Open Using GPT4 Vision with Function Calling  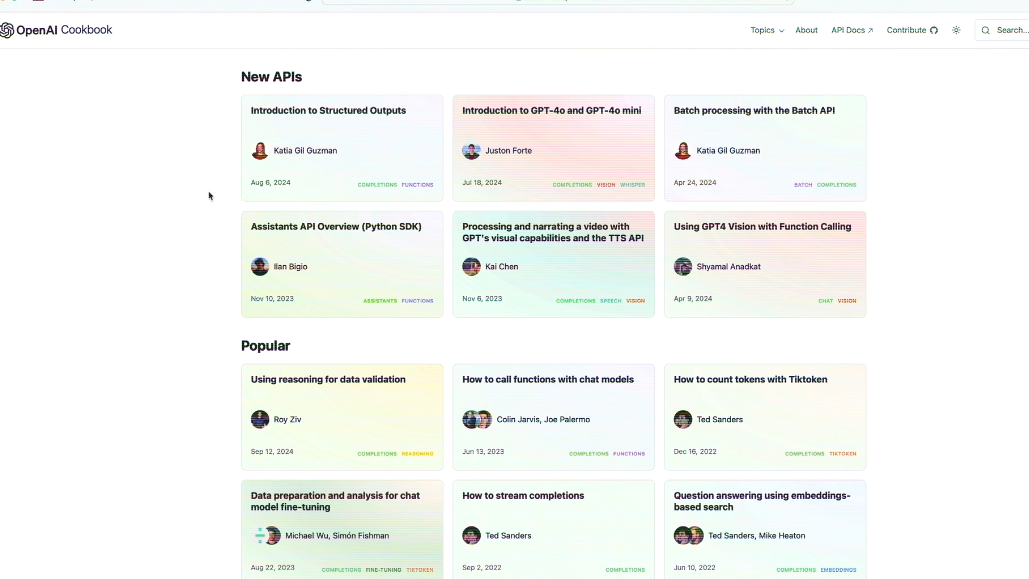tap(765, 265)
